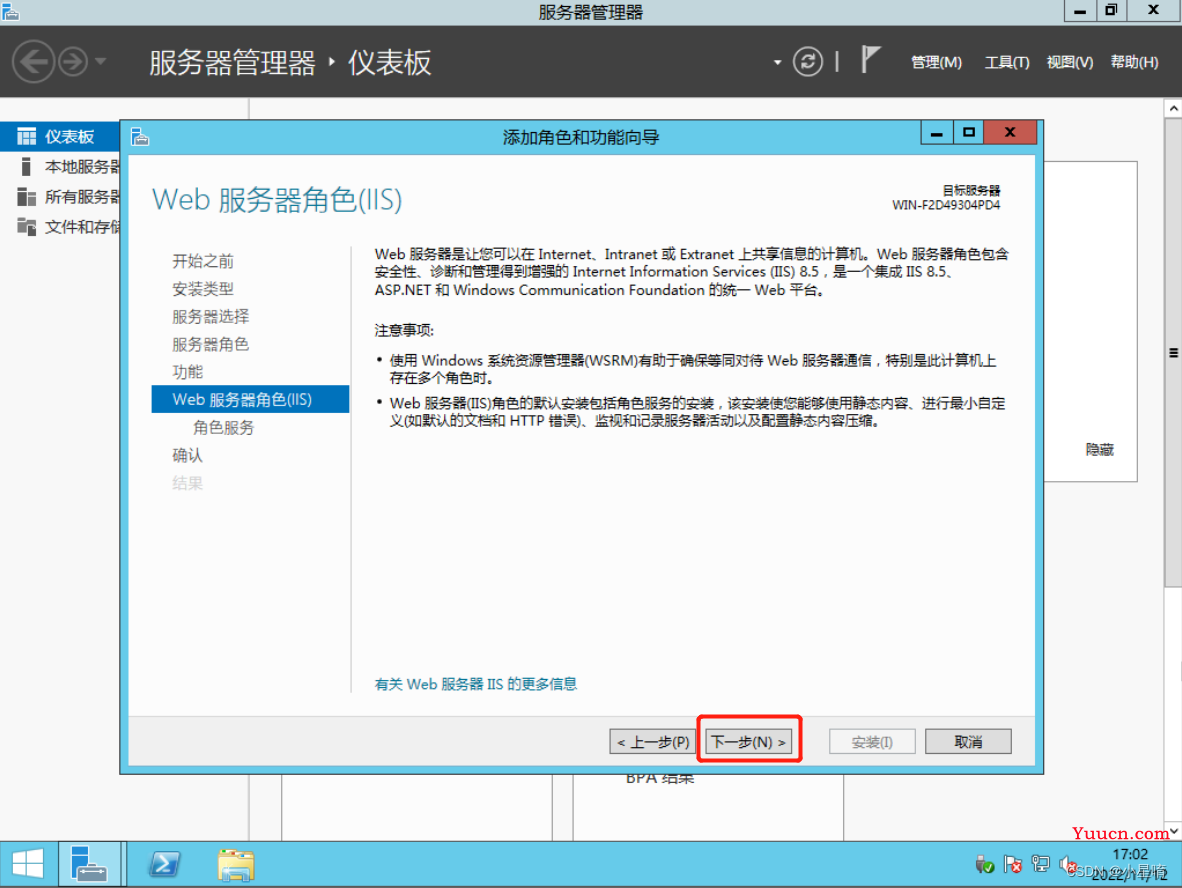
Task: Go to 服务器角色 wizard step
Action: (210, 344)
